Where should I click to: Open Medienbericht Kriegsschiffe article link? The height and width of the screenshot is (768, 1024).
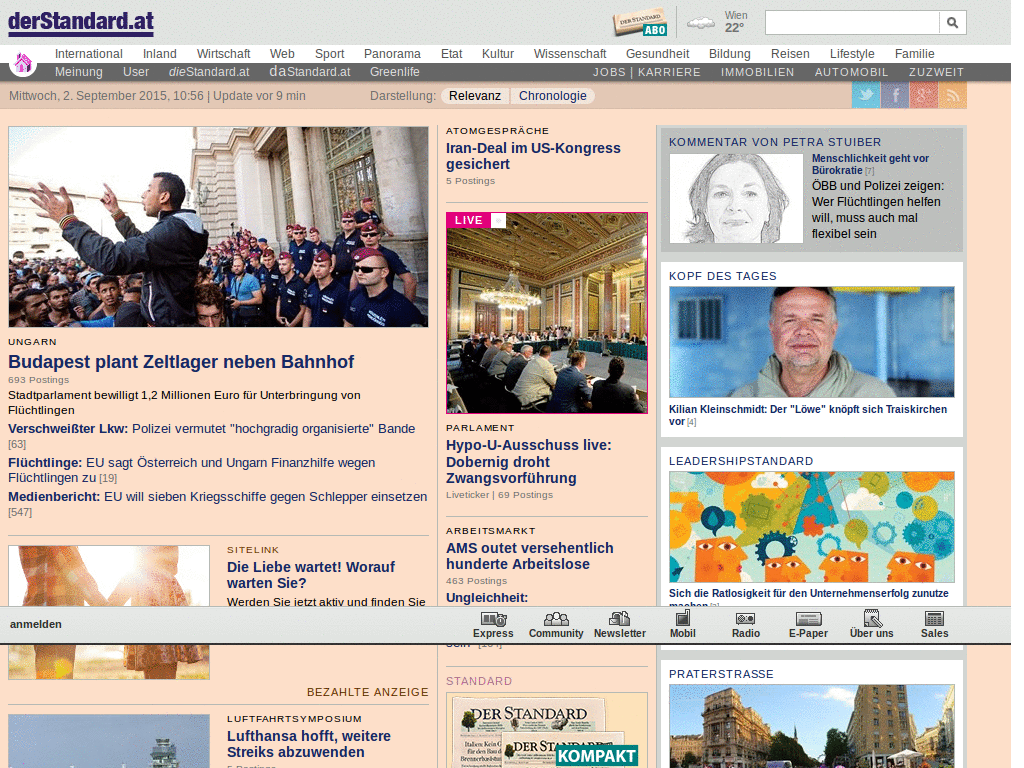[x=217, y=497]
